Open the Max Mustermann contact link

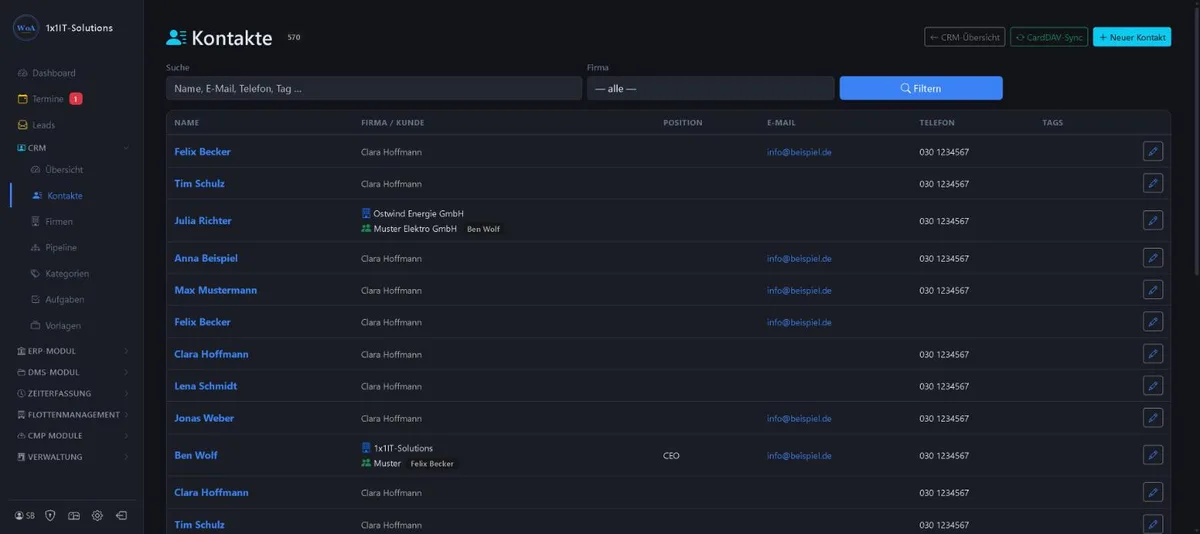[215, 290]
